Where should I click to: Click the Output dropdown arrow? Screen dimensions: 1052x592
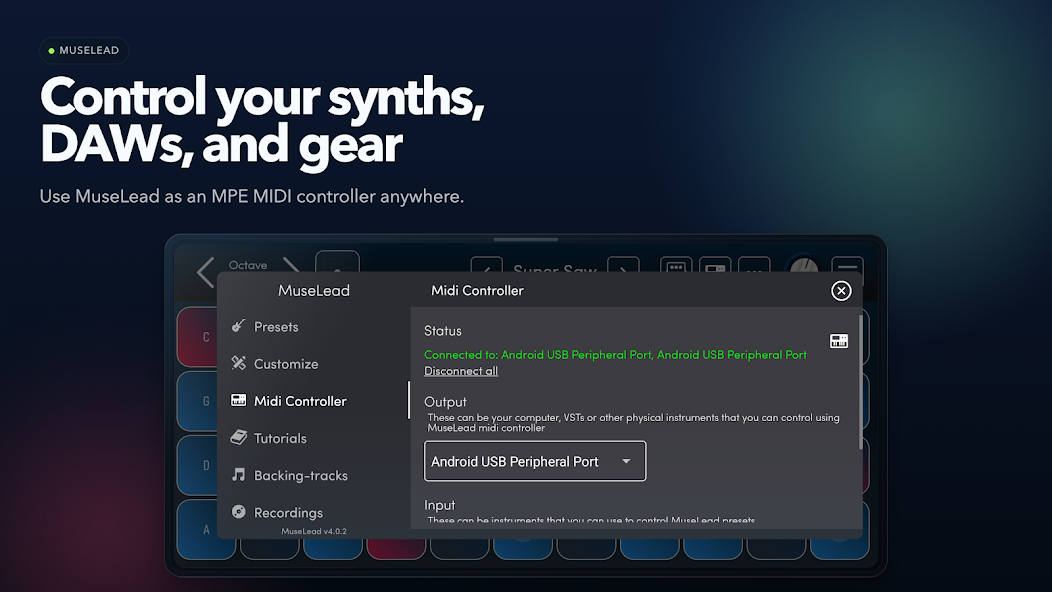(626, 461)
